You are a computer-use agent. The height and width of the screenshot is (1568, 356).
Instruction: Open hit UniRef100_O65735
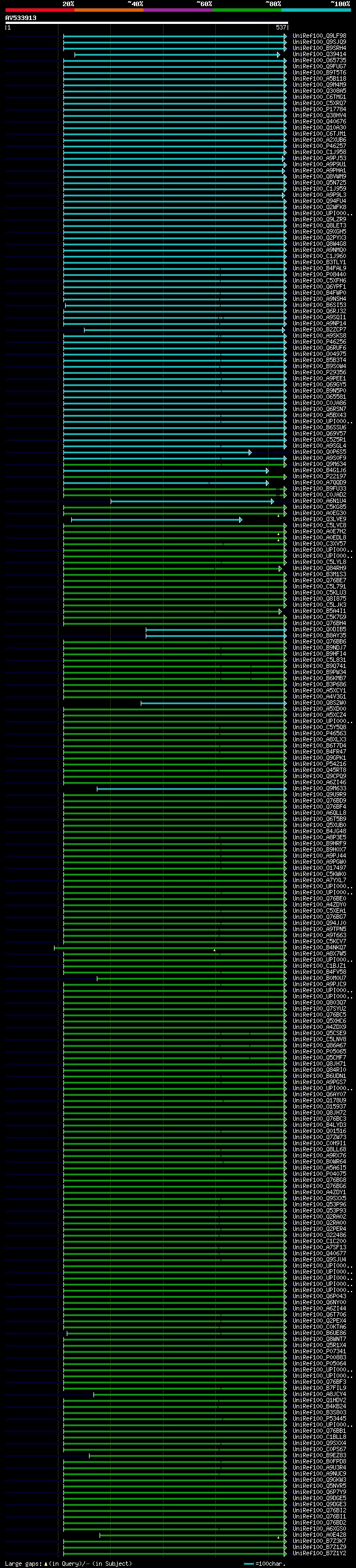[x=319, y=60]
